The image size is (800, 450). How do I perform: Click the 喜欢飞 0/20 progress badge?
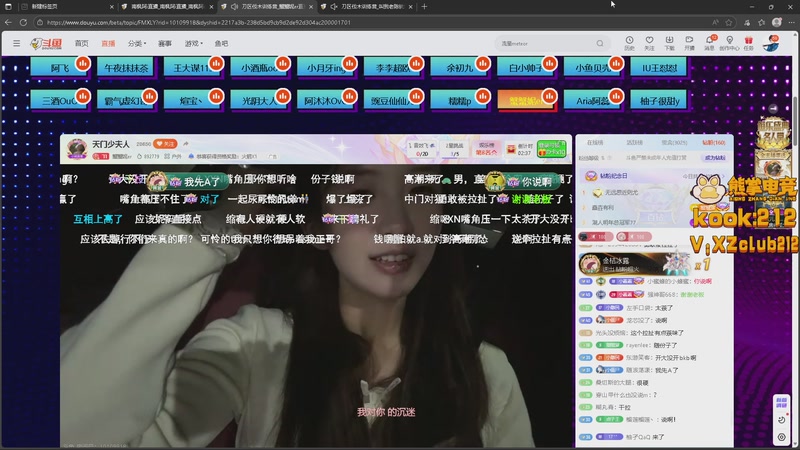(422, 149)
